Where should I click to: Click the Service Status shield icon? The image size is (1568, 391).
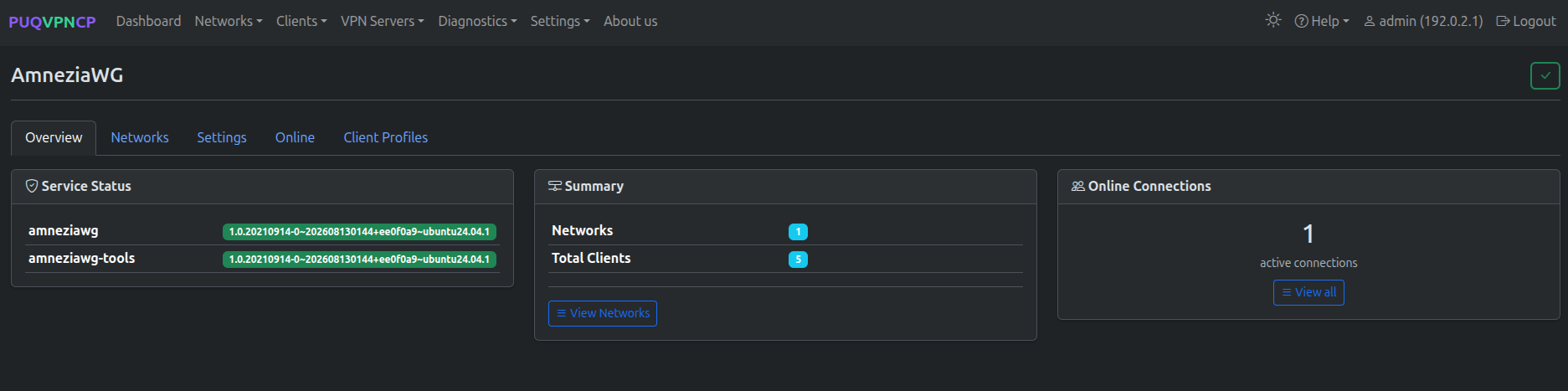32,186
